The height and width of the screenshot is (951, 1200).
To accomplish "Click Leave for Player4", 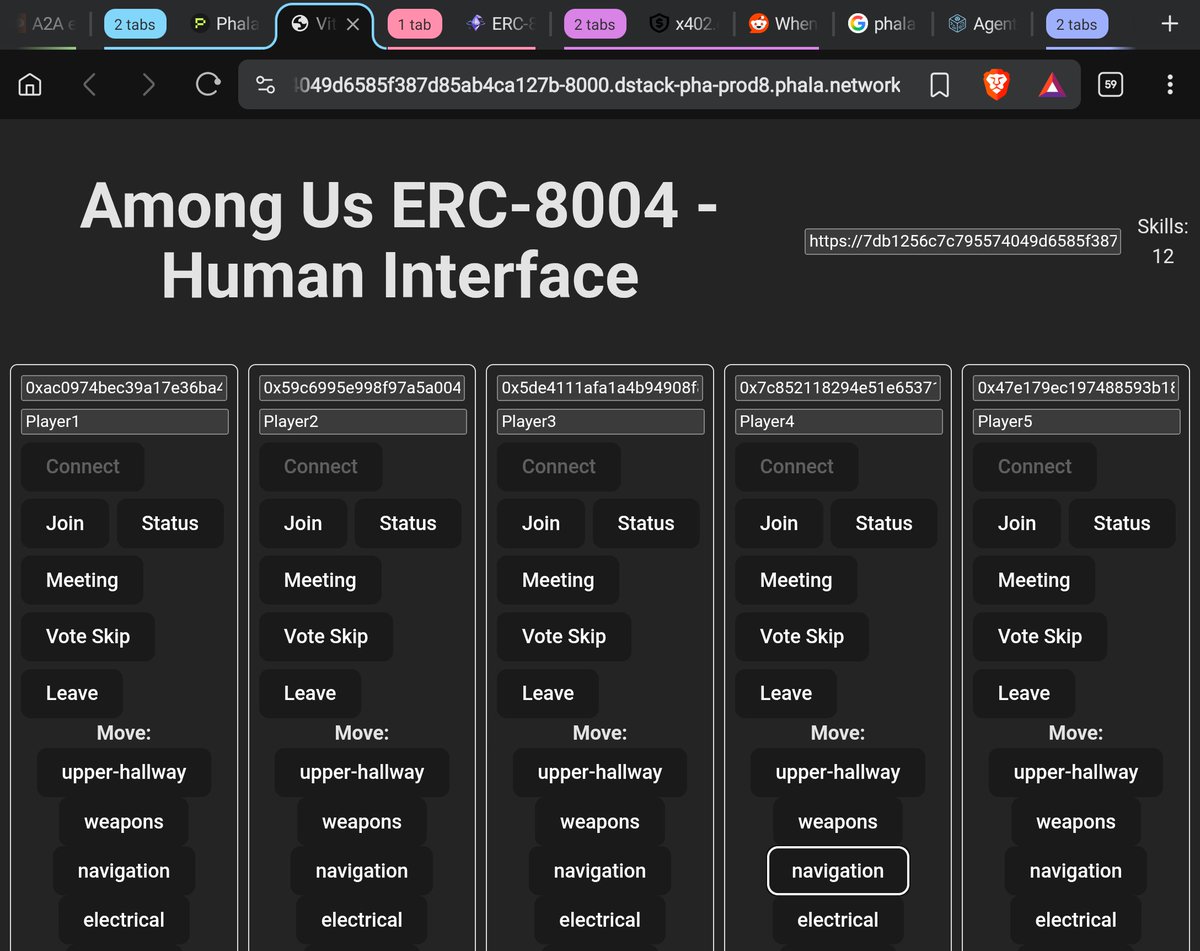I will coord(786,693).
